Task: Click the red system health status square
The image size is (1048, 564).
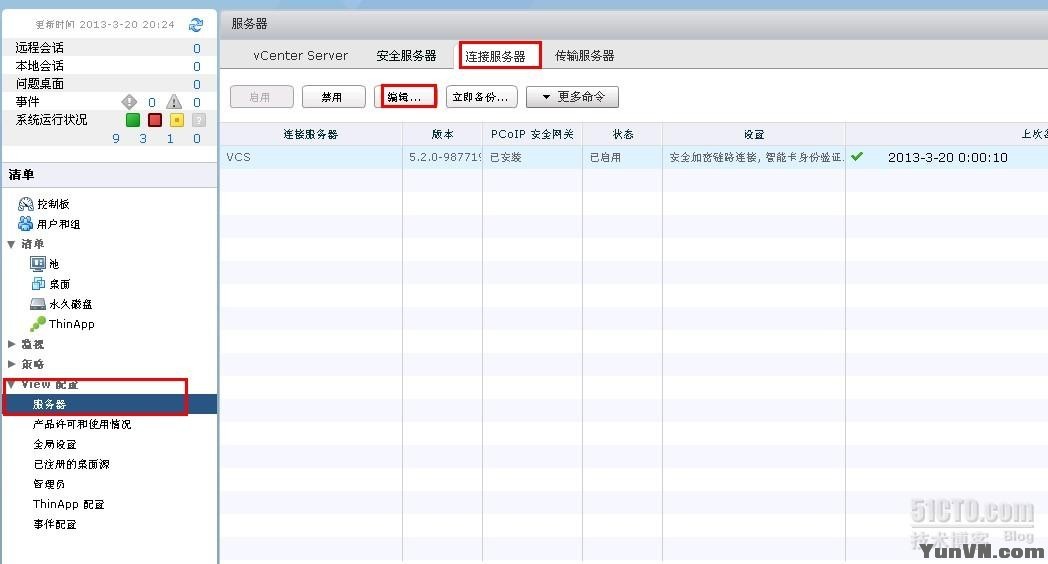Action: coord(155,120)
